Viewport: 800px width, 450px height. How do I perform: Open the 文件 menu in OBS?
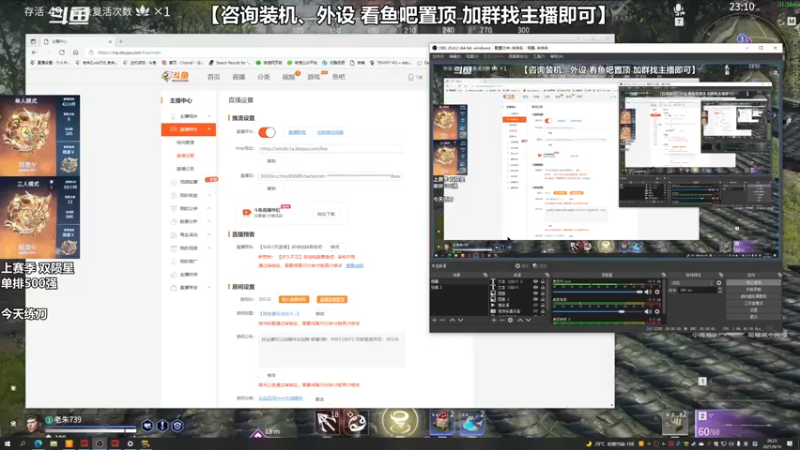point(438,57)
